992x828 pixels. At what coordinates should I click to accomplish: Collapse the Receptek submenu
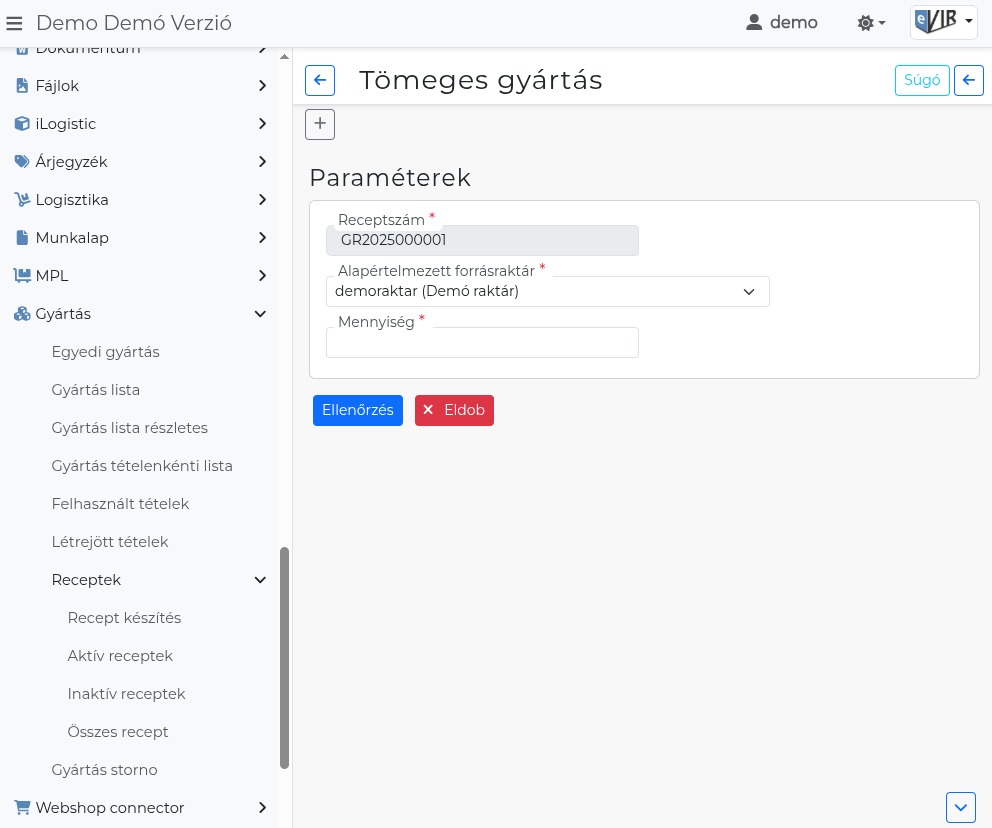[x=260, y=580]
